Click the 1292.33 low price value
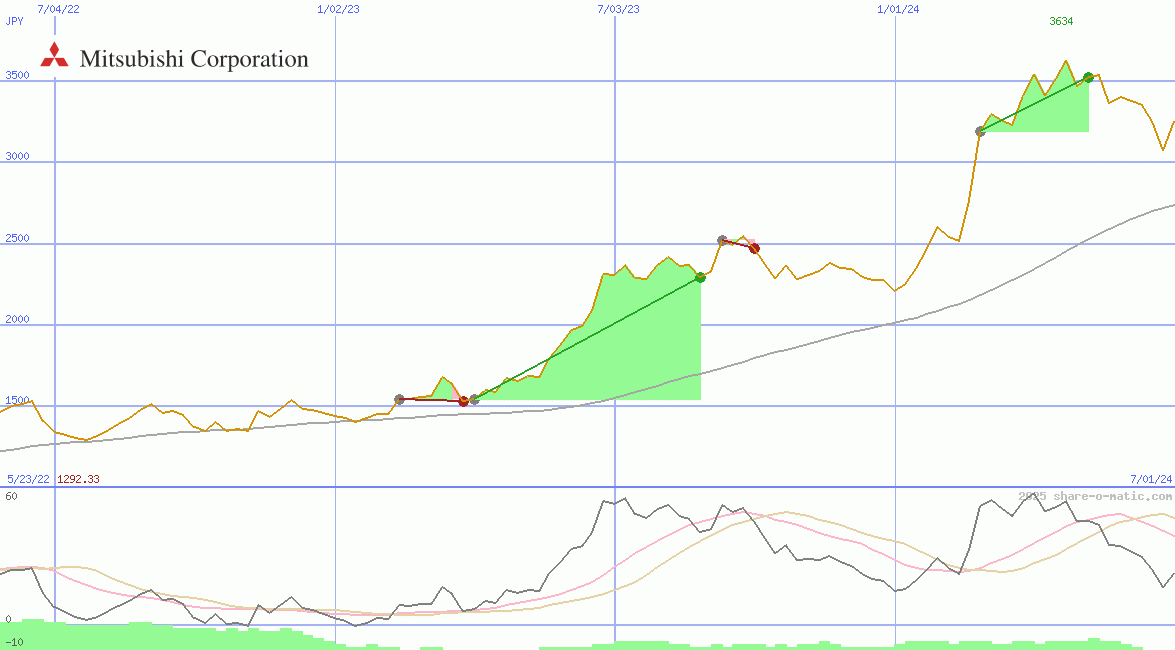This screenshot has height=650, width=1175. (x=79, y=479)
